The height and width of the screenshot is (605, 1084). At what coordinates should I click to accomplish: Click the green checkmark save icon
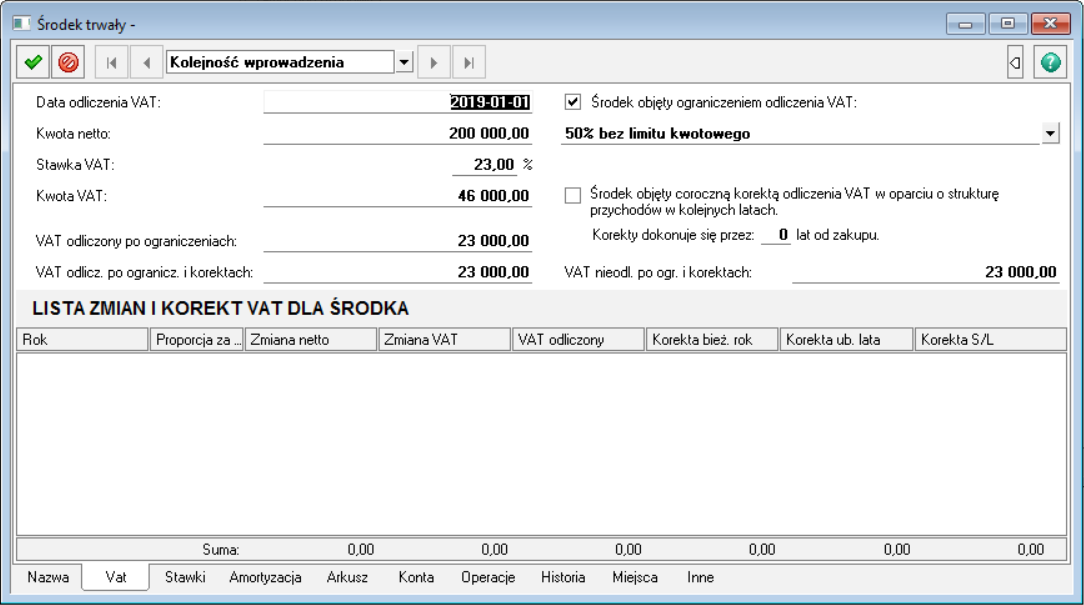pyautogui.click(x=33, y=62)
